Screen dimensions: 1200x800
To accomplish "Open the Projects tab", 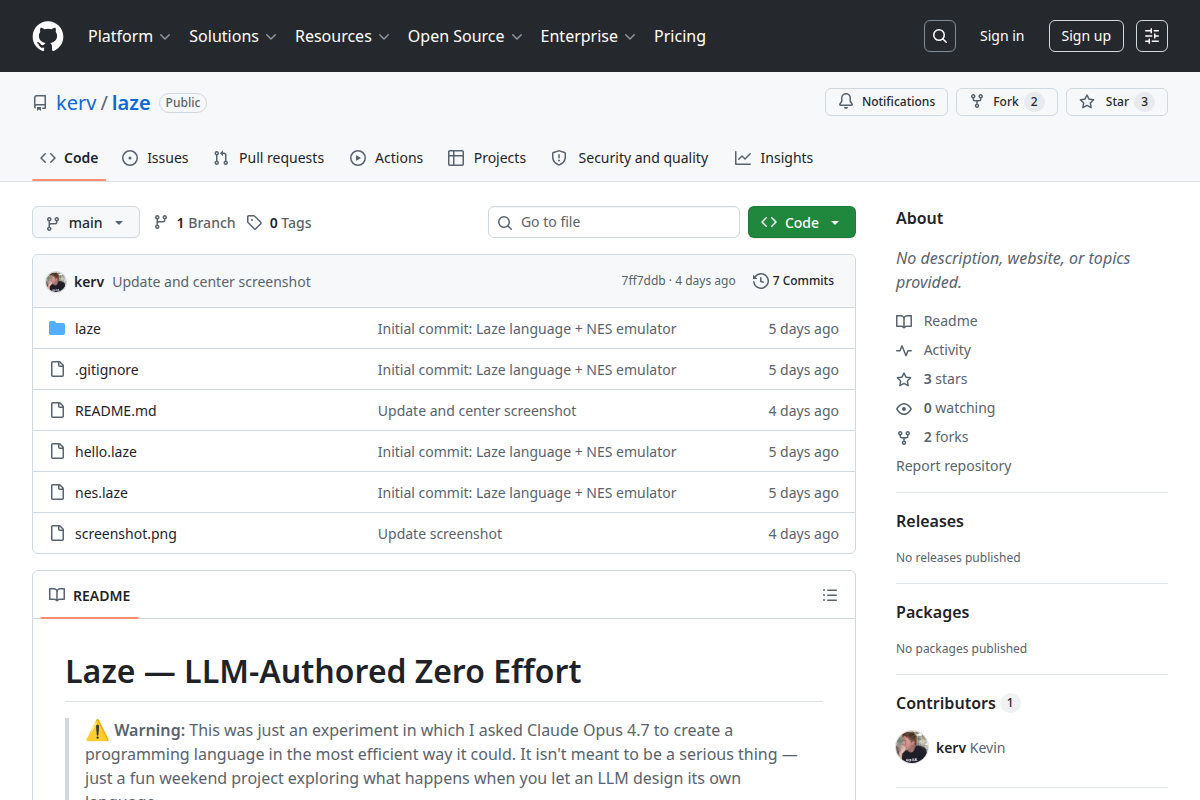I will coord(487,158).
